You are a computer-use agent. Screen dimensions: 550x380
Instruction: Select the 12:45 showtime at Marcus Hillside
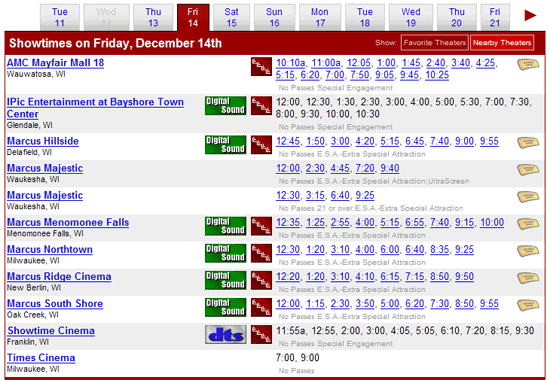point(288,141)
